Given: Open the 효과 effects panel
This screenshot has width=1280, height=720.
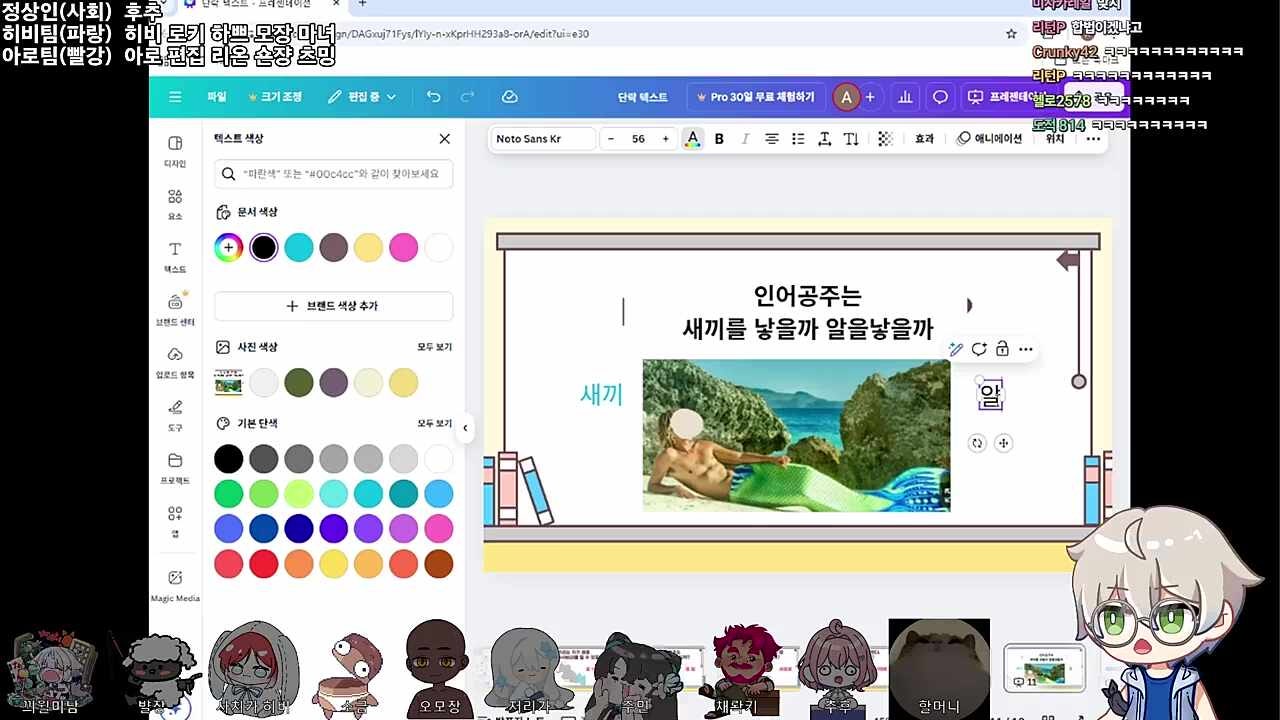Looking at the screenshot, I should tap(924, 139).
